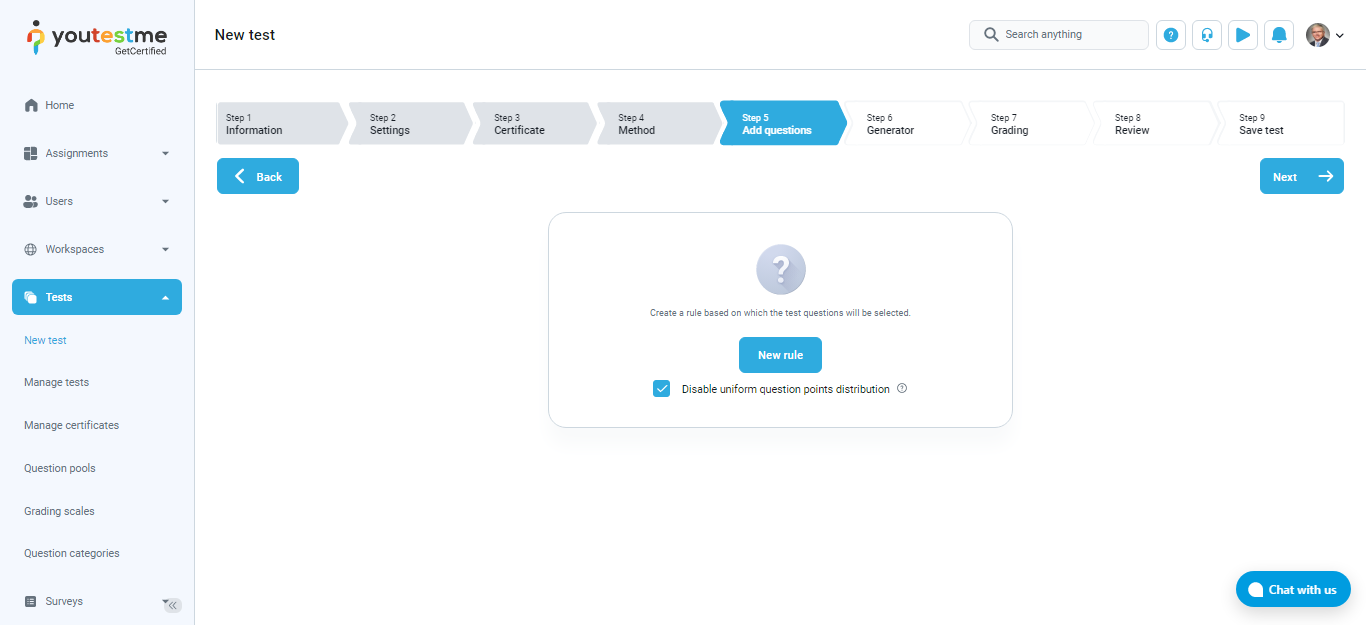
Task: Expand the Users menu
Action: pyautogui.click(x=96, y=201)
